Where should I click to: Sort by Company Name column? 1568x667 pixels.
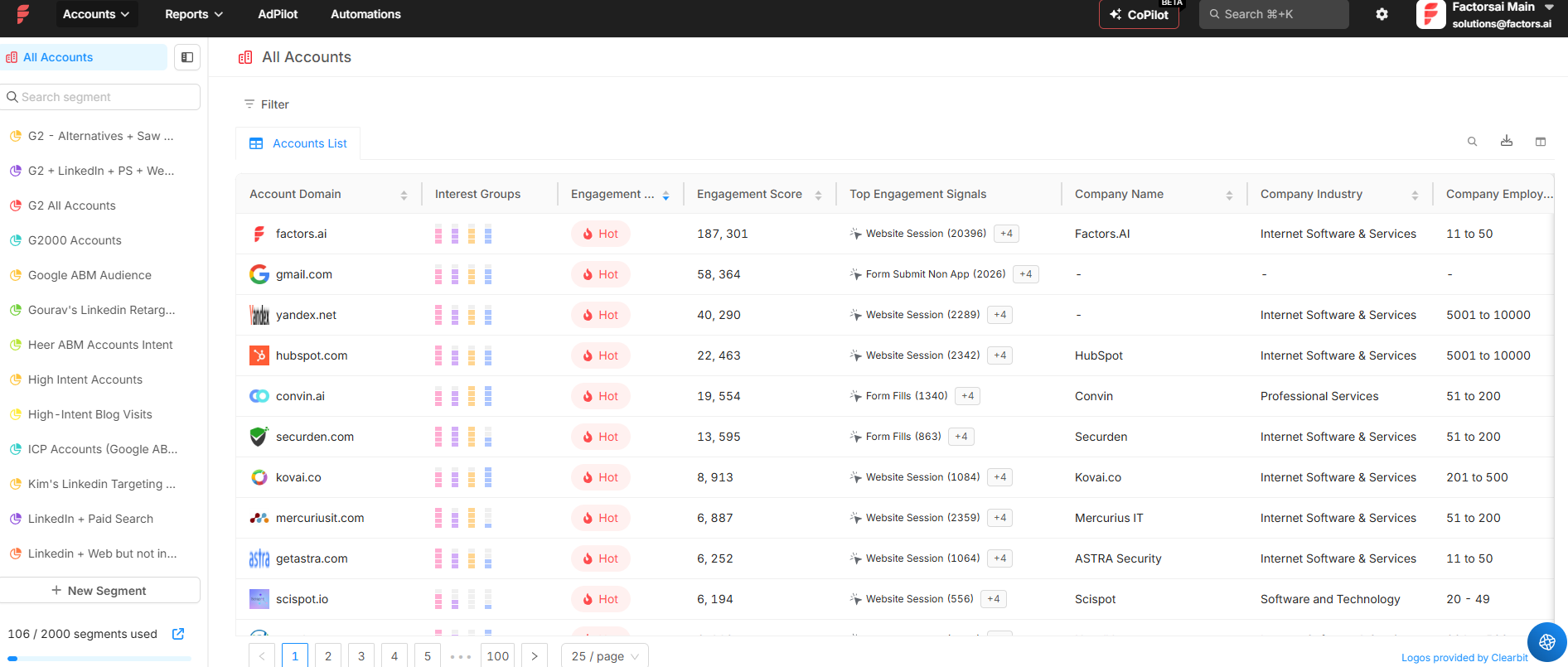1229,195
